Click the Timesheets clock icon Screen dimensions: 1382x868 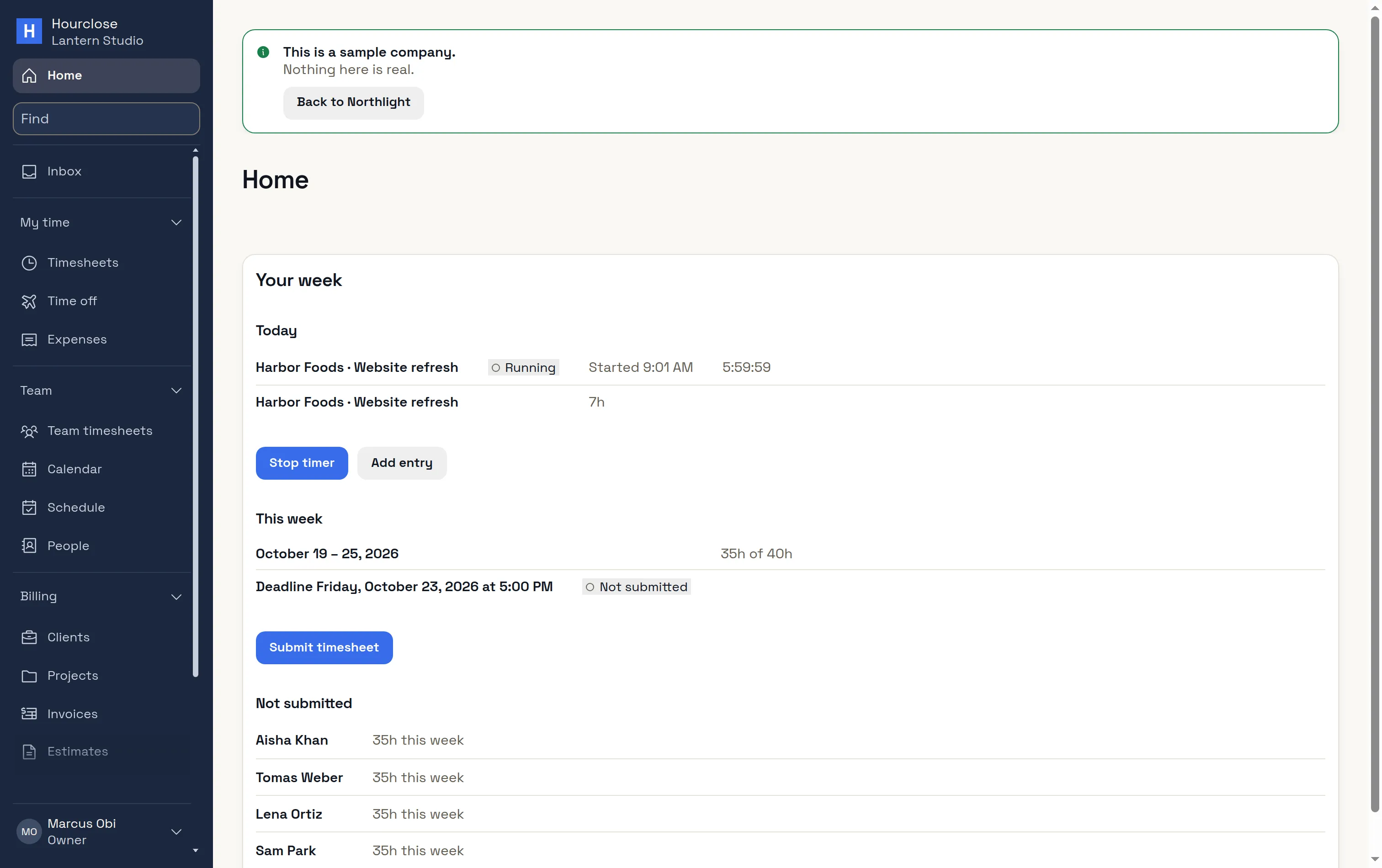point(29,263)
